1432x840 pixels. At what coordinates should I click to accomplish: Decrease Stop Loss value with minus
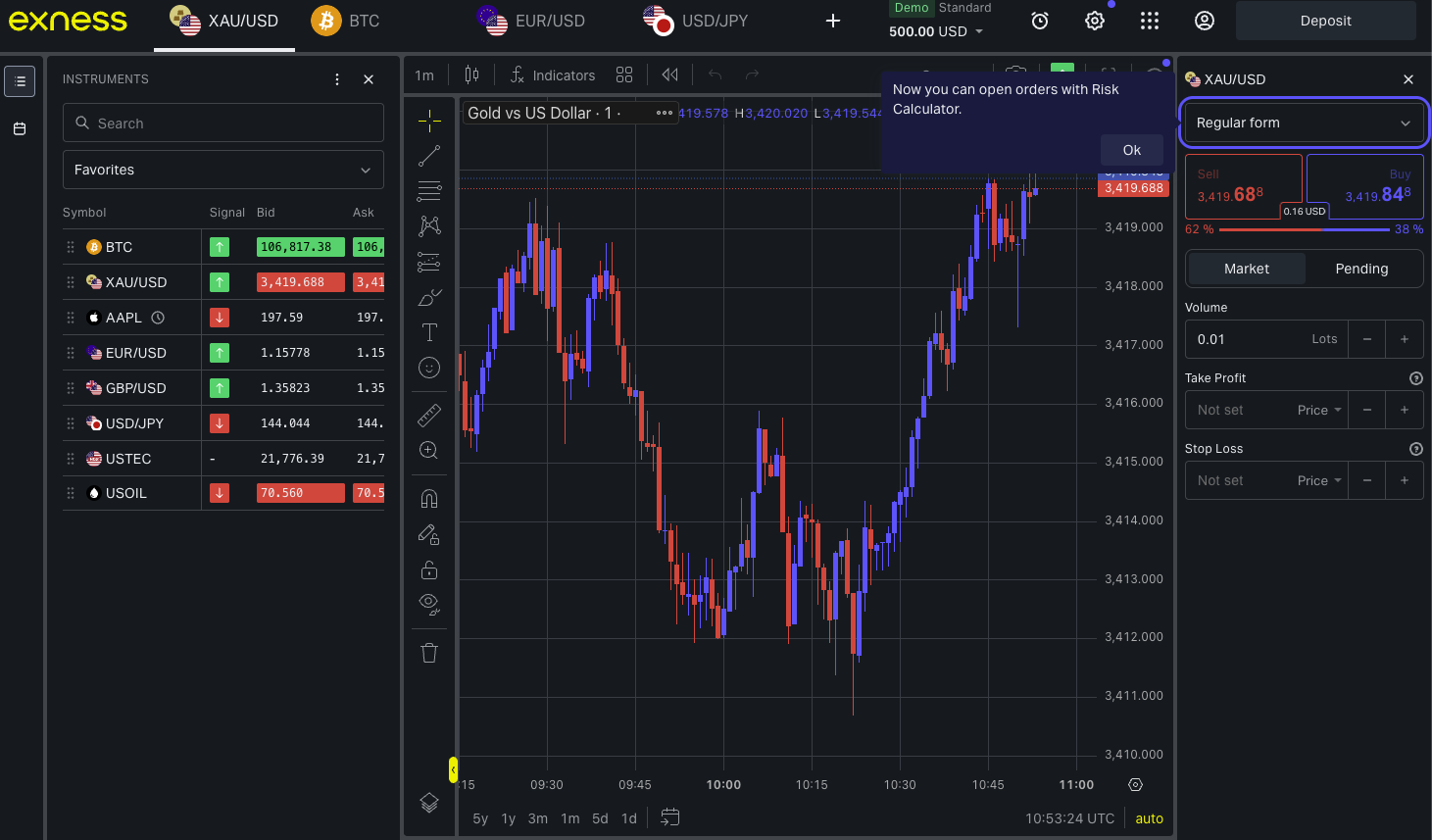1366,480
